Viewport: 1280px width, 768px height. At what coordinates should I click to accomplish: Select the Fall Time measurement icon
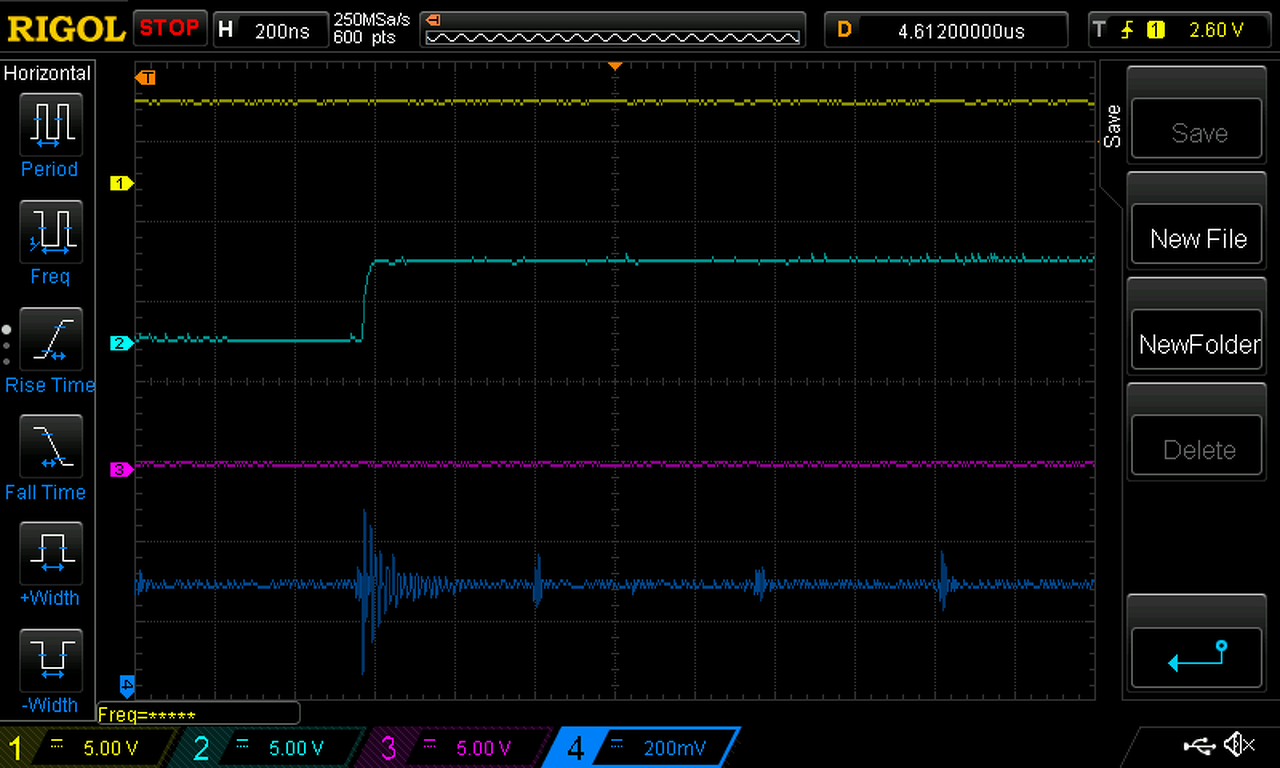(x=50, y=446)
